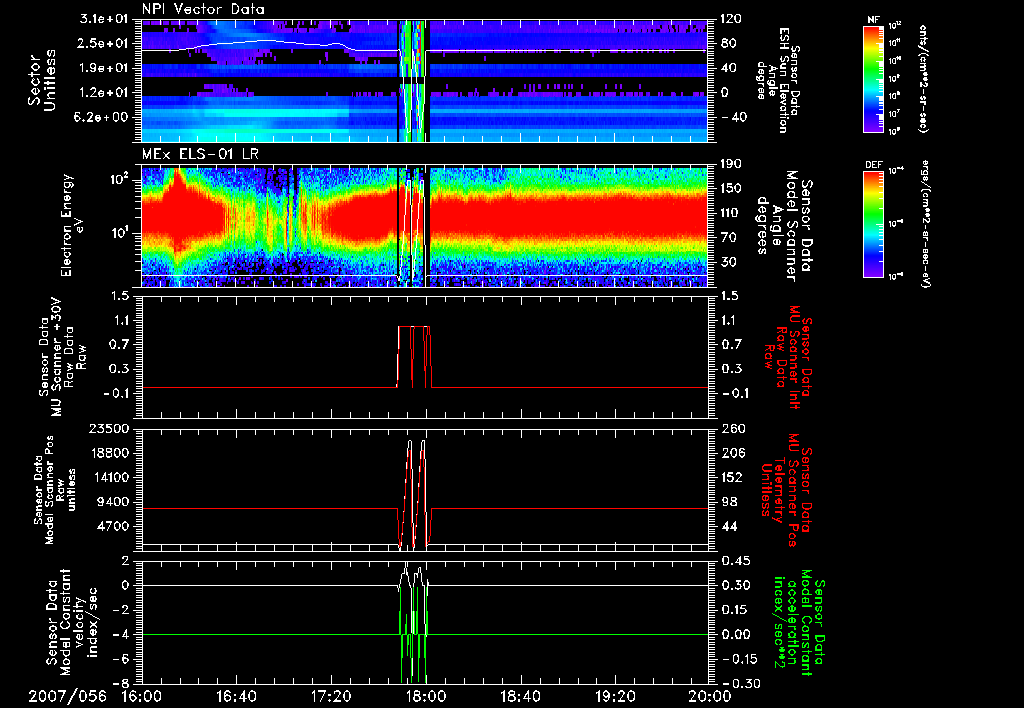Screen dimensions: 1024x708
Task: Click the telemetry tick value '98'
Action: (729, 502)
